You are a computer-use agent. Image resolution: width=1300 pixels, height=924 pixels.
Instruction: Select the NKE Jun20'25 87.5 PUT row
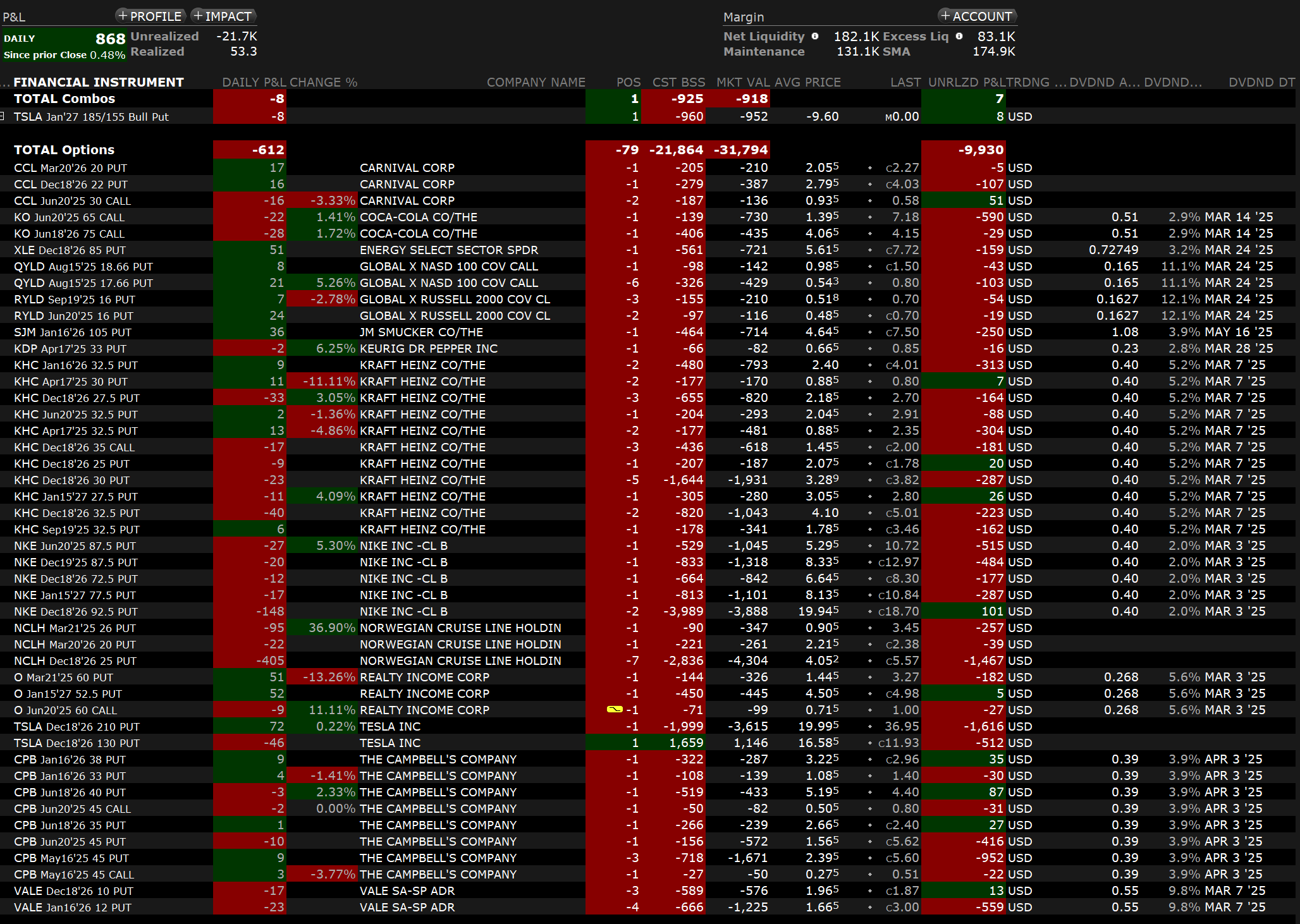click(x=647, y=545)
